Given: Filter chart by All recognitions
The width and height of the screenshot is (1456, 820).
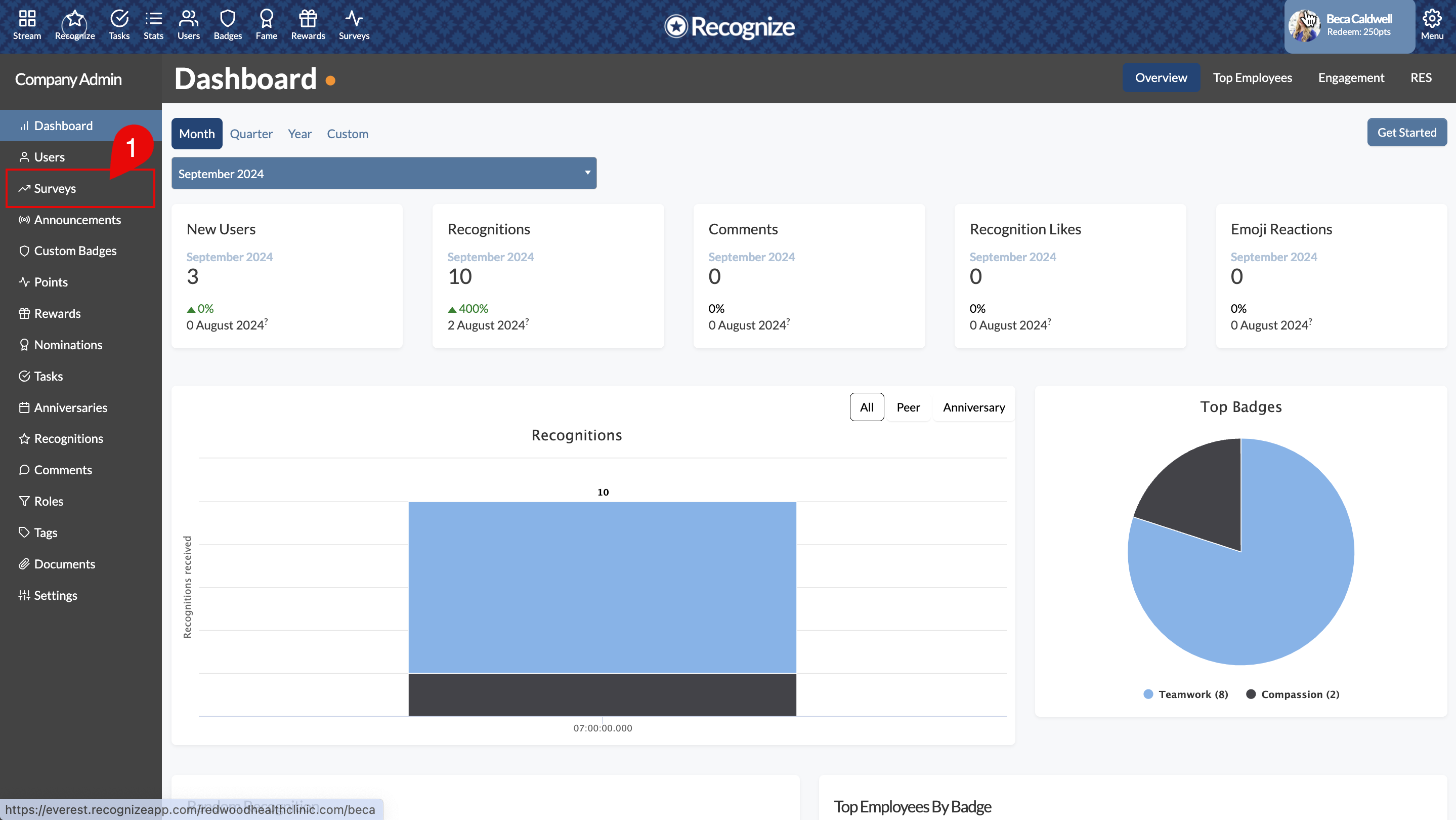Looking at the screenshot, I should click(867, 407).
